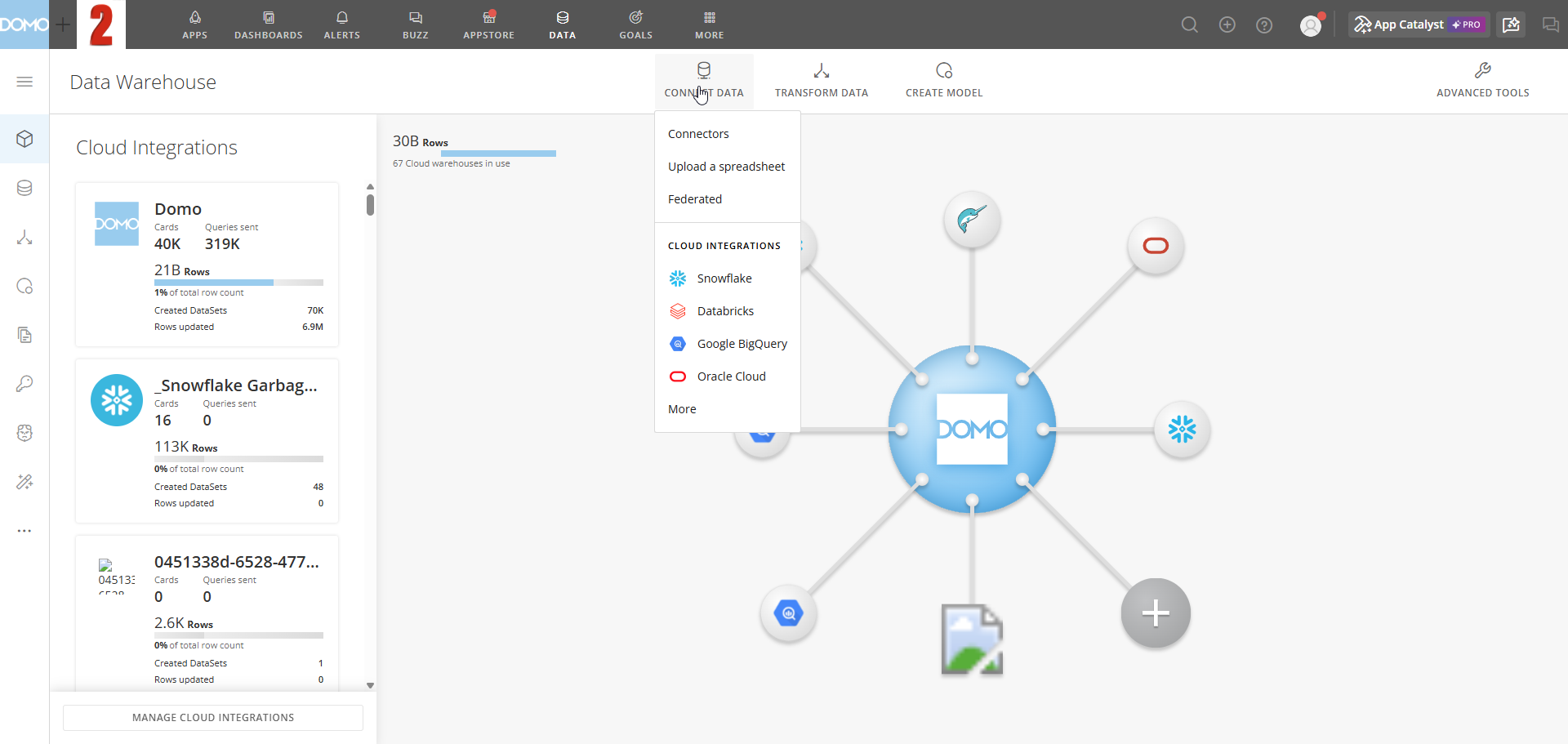The height and width of the screenshot is (744, 1568).
Task: Launch App Catalyst Pro
Action: coord(1419,25)
